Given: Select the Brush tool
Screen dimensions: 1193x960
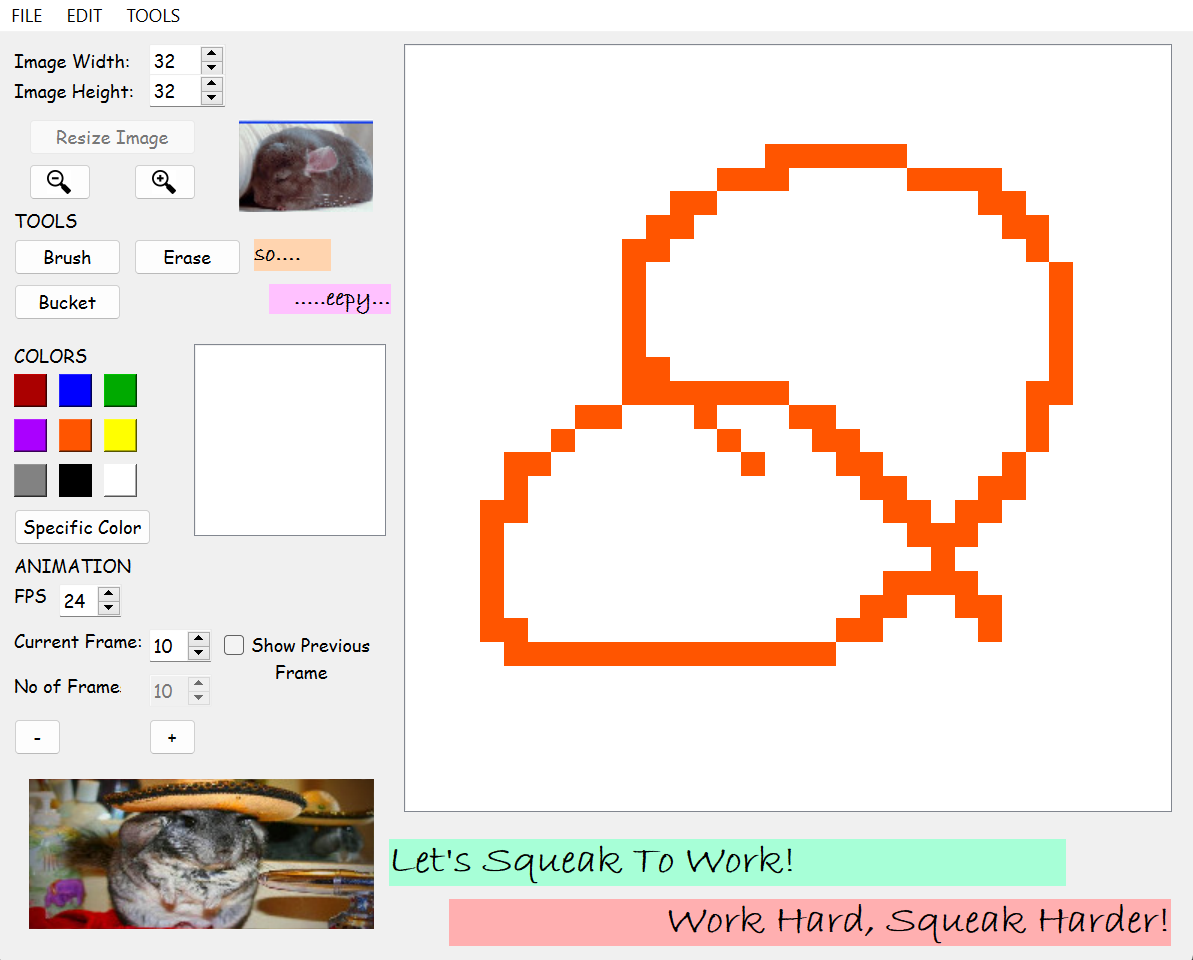Looking at the screenshot, I should point(67,257).
